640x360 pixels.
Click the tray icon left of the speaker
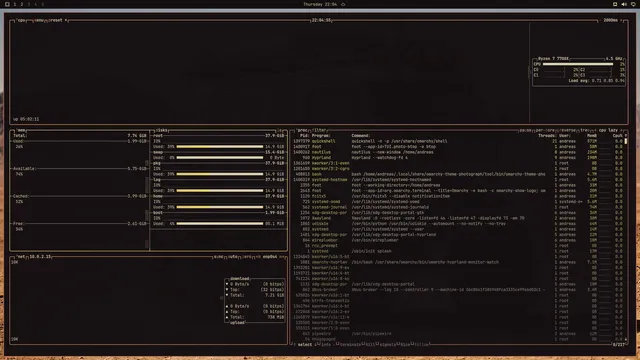[x=615, y=4]
